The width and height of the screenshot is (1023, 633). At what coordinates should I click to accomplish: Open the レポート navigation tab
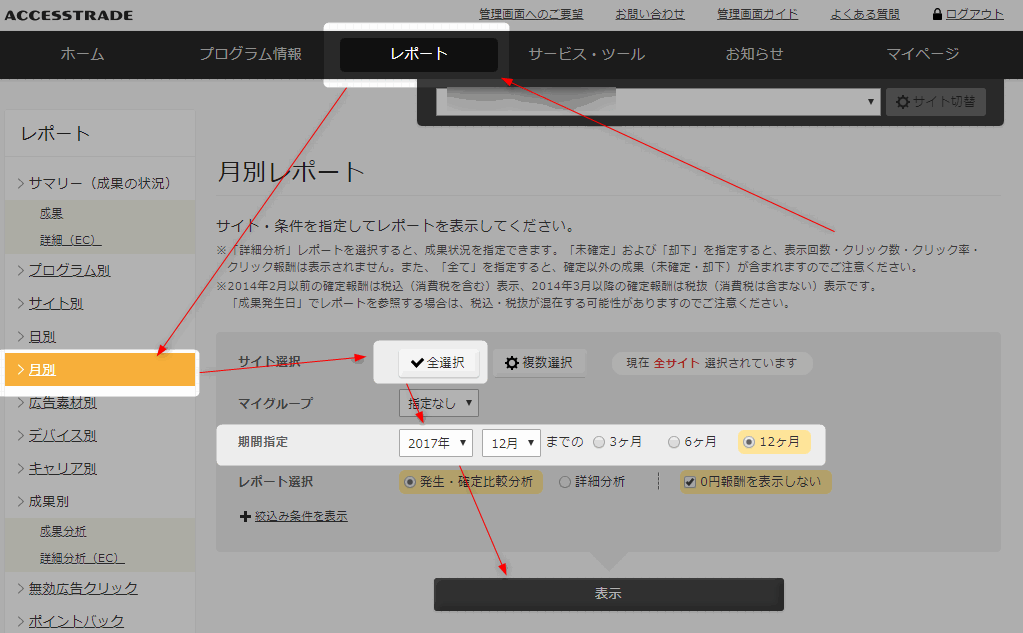click(419, 54)
